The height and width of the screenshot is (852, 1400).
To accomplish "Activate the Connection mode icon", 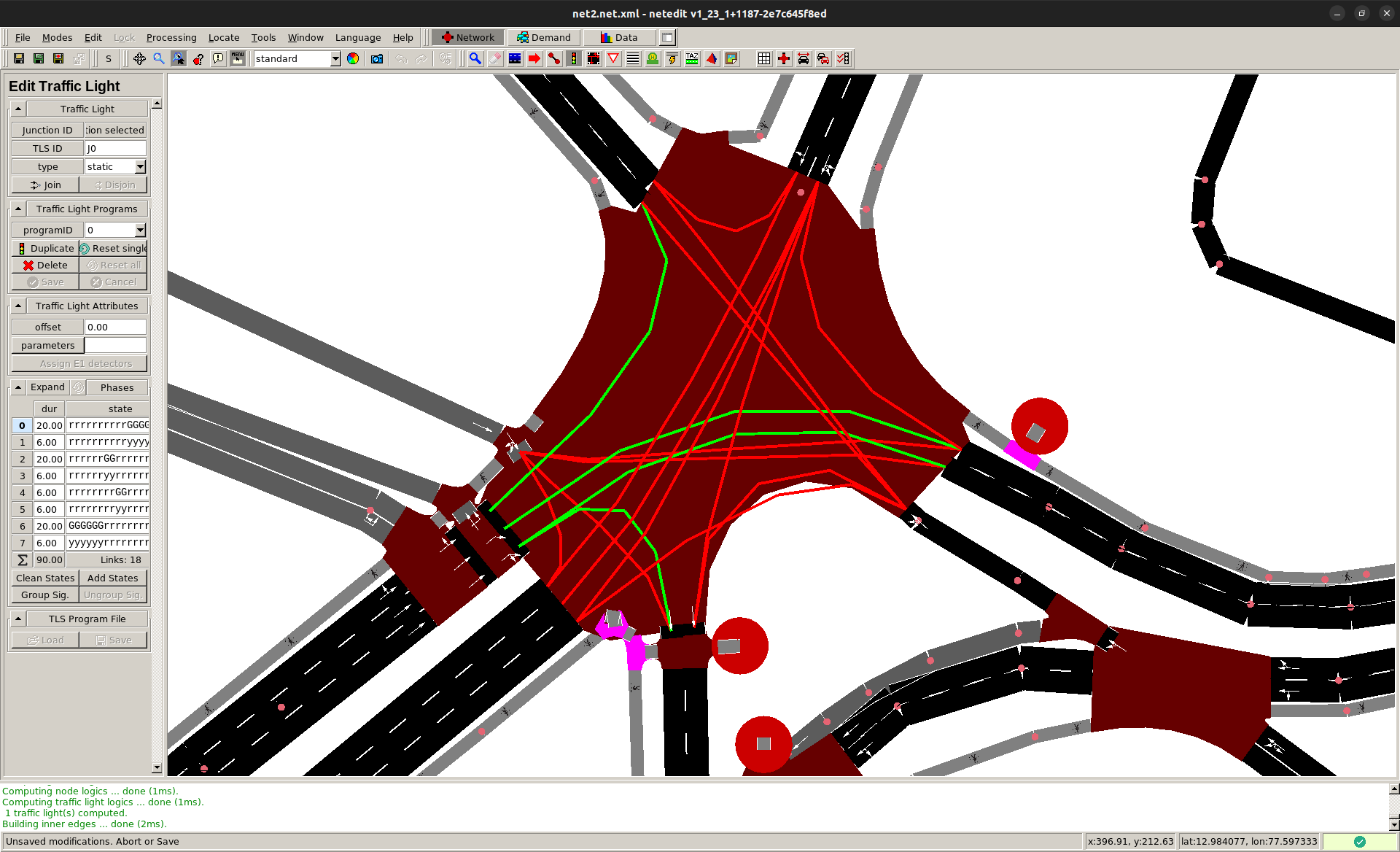I will [553, 58].
